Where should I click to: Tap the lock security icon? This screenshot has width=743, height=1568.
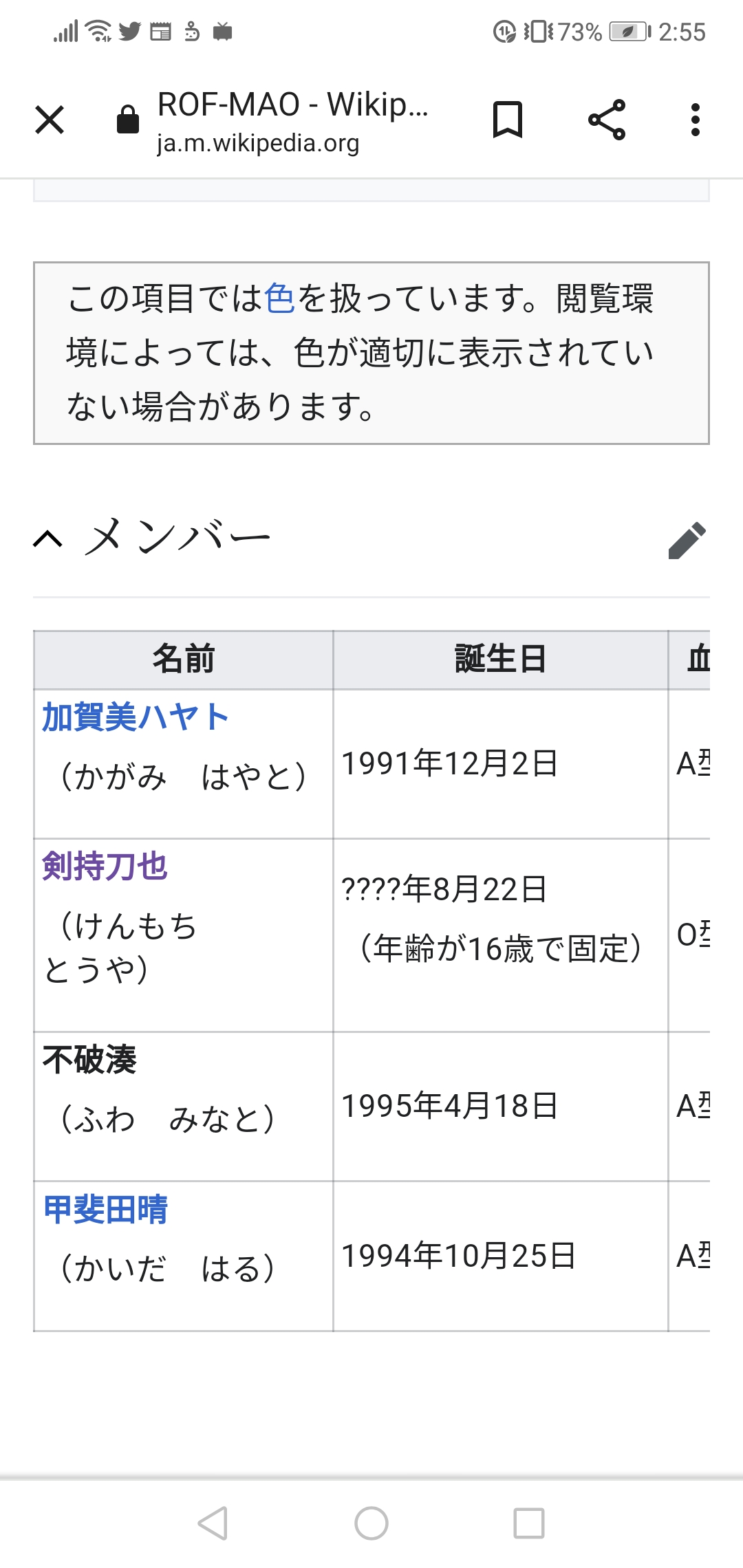(128, 120)
